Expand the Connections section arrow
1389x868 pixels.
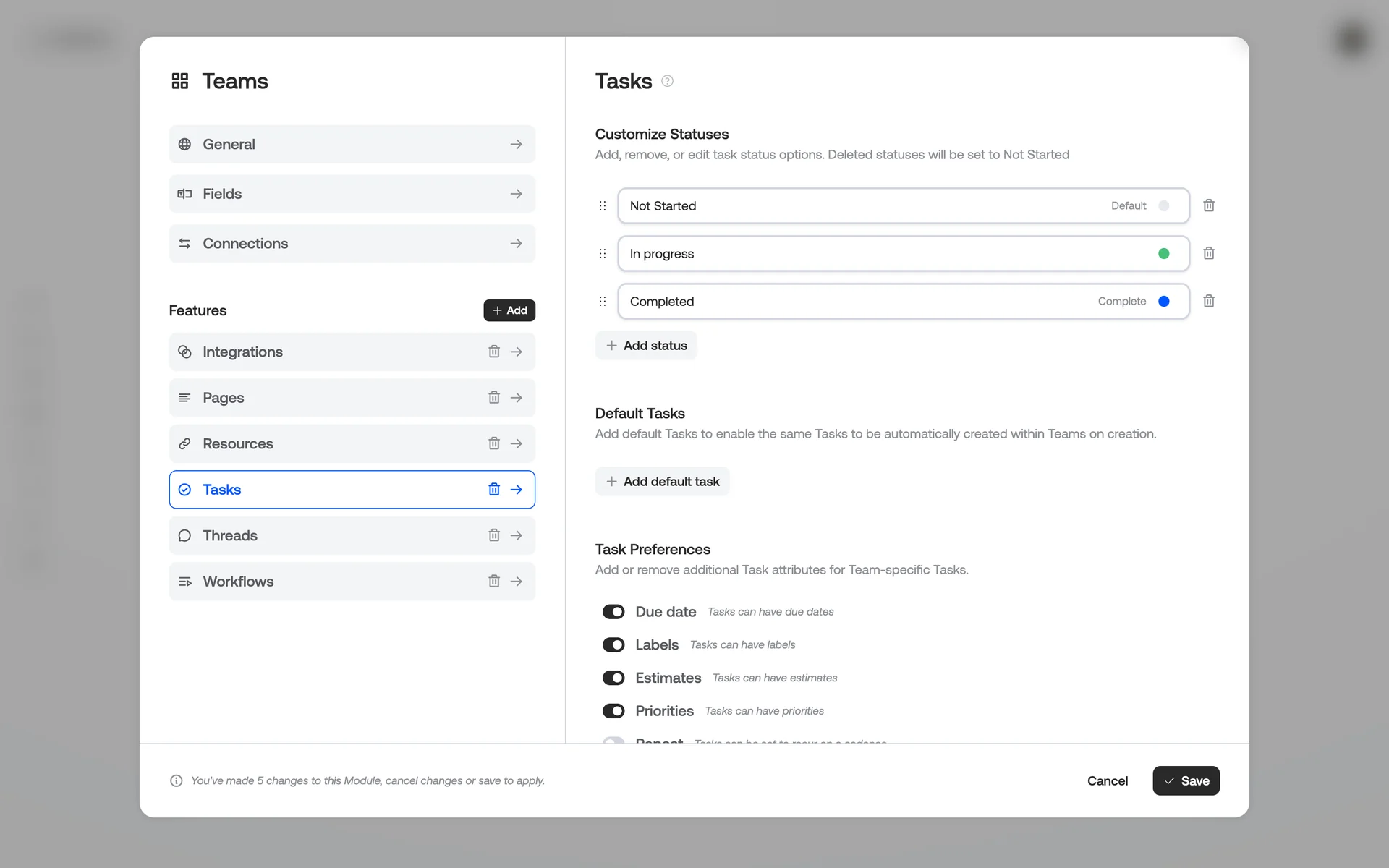tap(516, 244)
